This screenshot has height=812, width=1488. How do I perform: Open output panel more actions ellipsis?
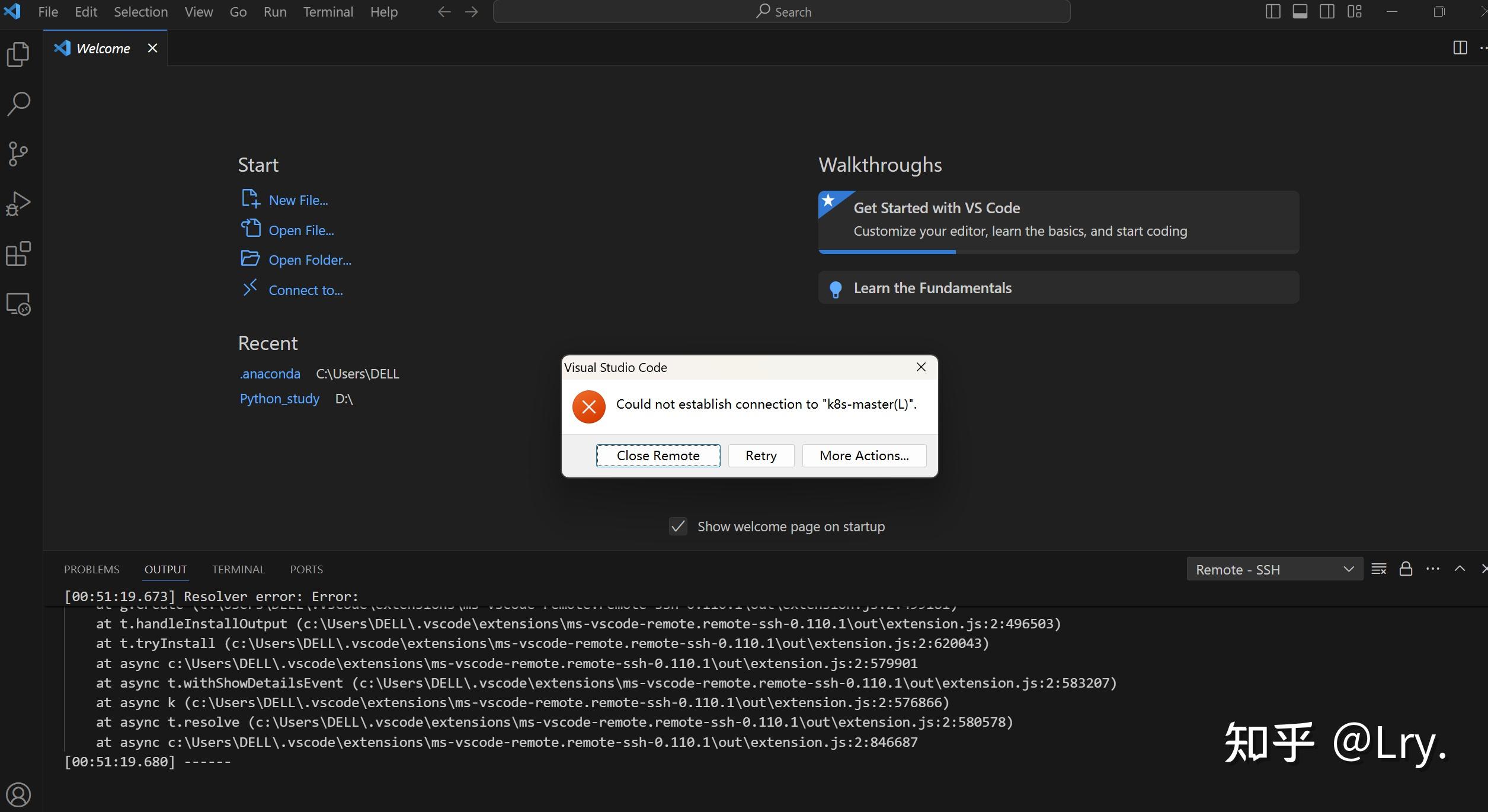(1433, 569)
